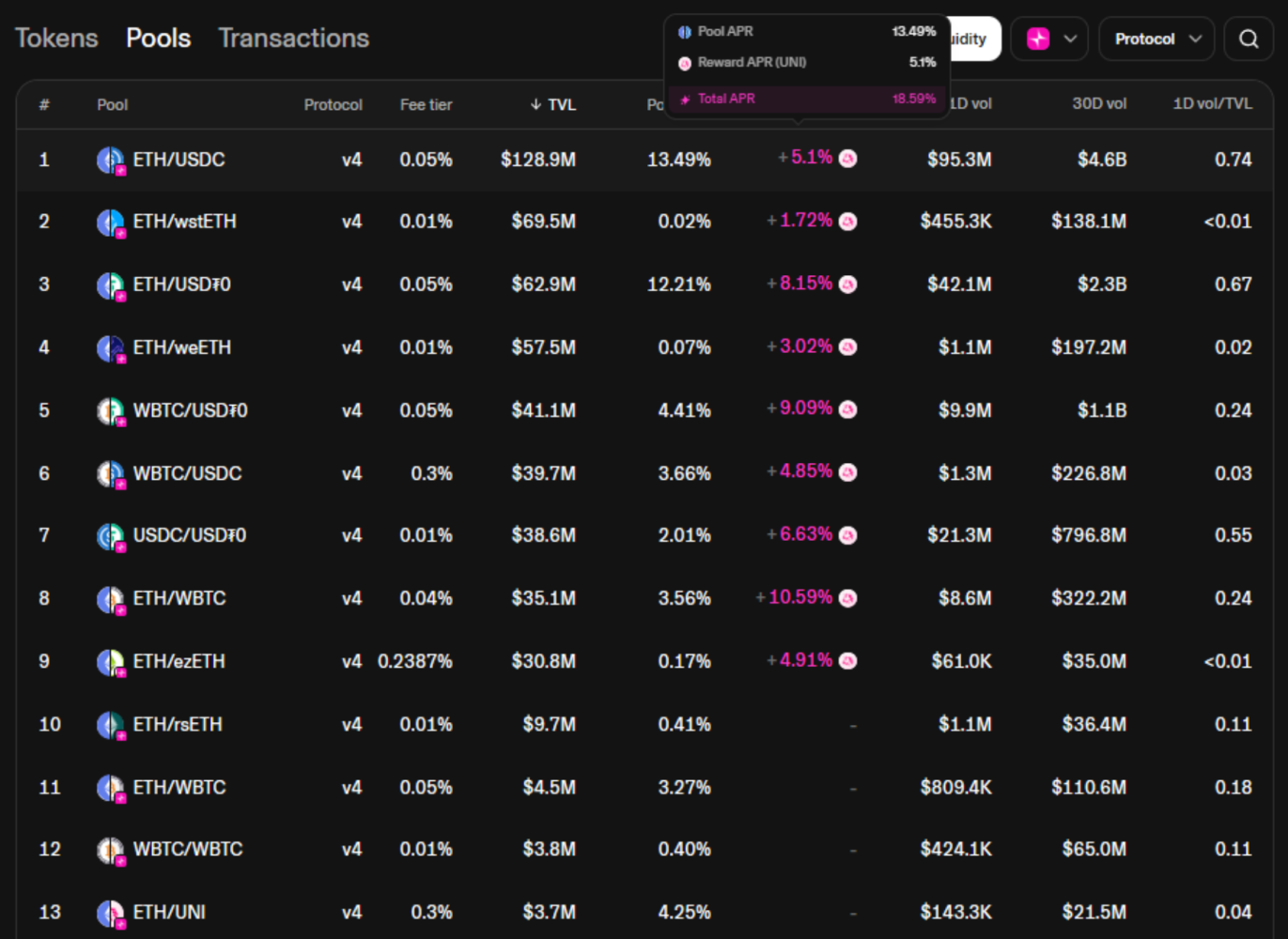Open the WBTC/WBTC pool name
This screenshot has width=1288, height=939.
[x=188, y=849]
